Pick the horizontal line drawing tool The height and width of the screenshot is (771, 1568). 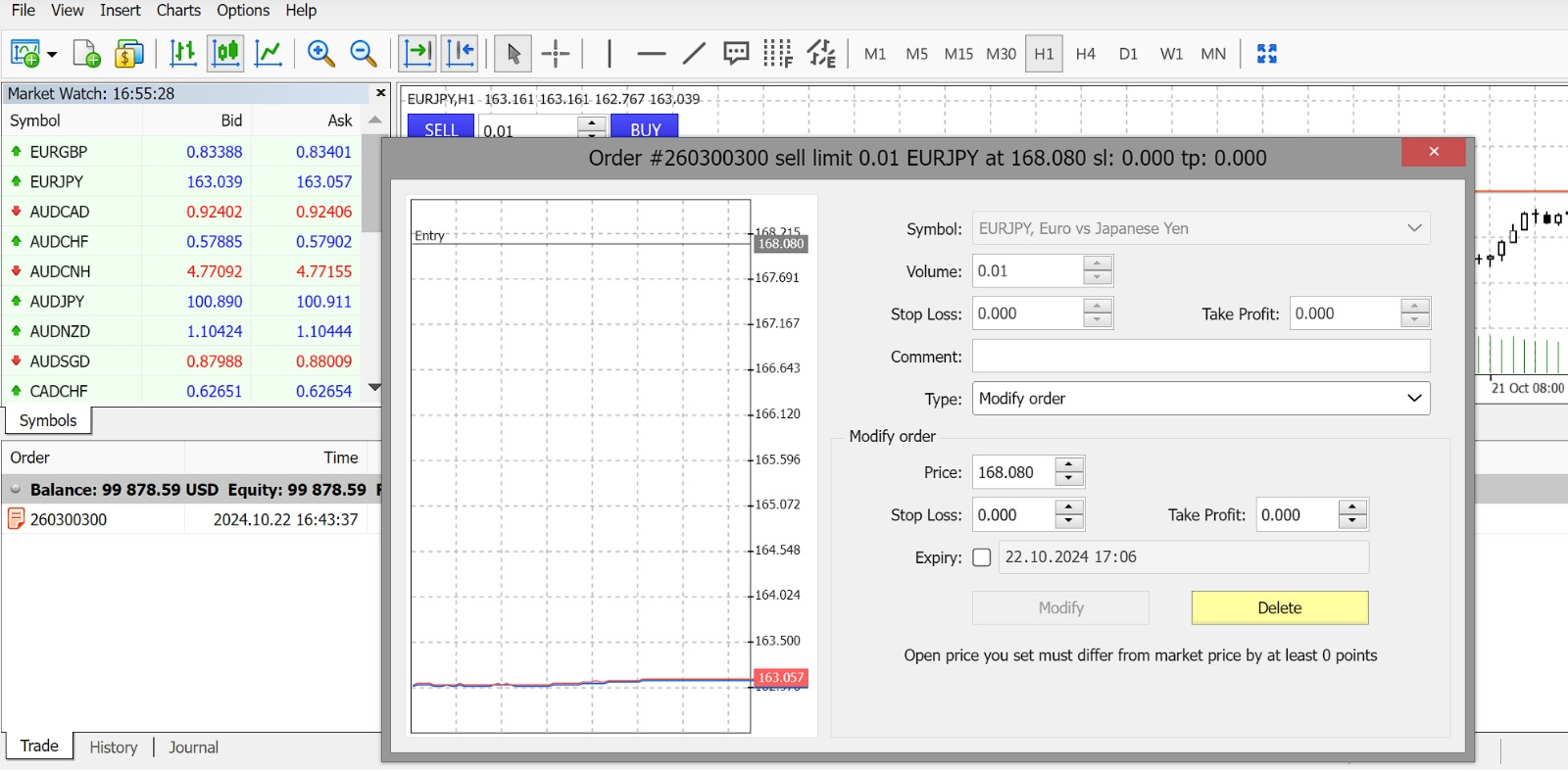(x=651, y=53)
